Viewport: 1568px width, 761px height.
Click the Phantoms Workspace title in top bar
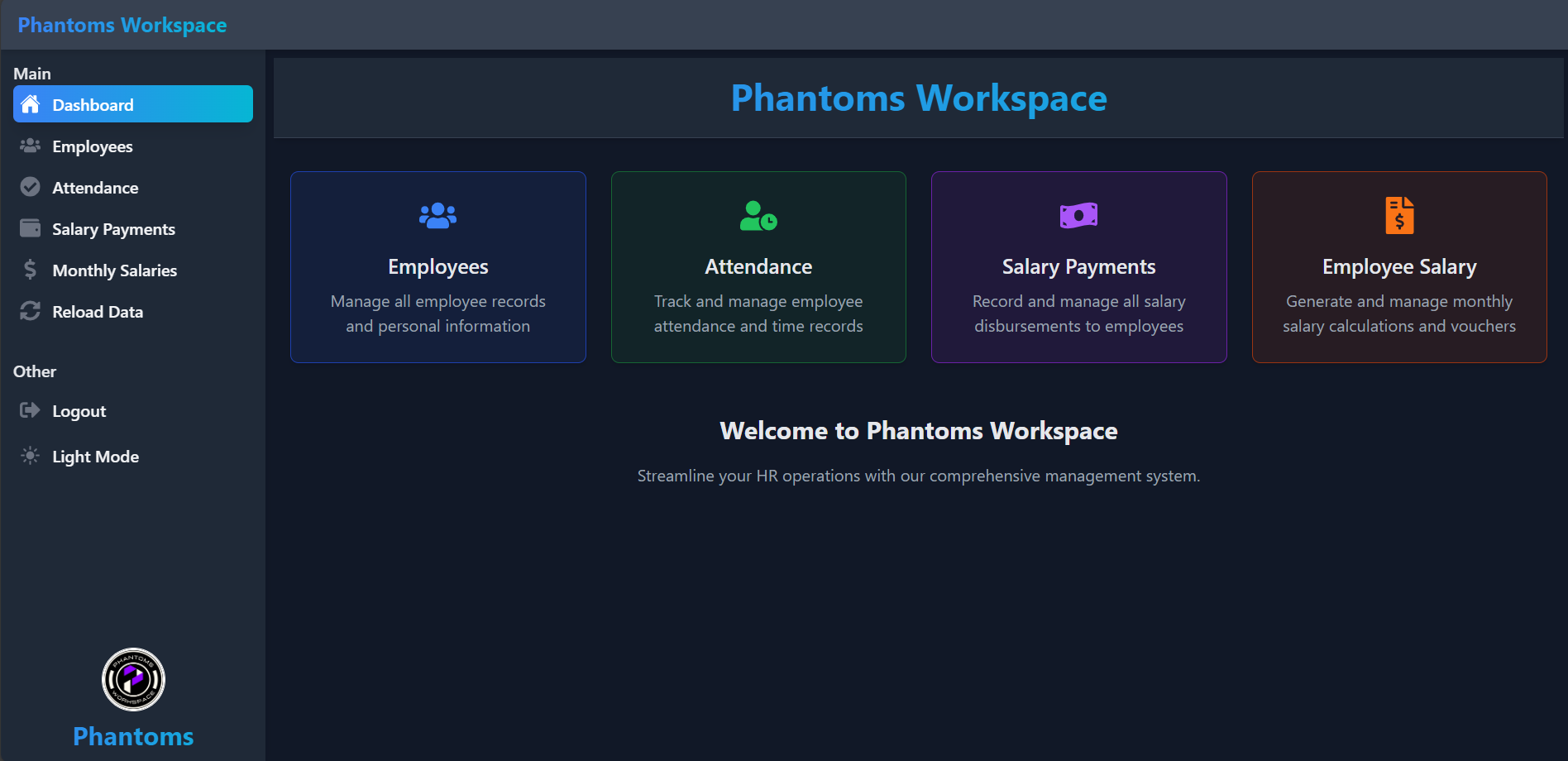[122, 26]
